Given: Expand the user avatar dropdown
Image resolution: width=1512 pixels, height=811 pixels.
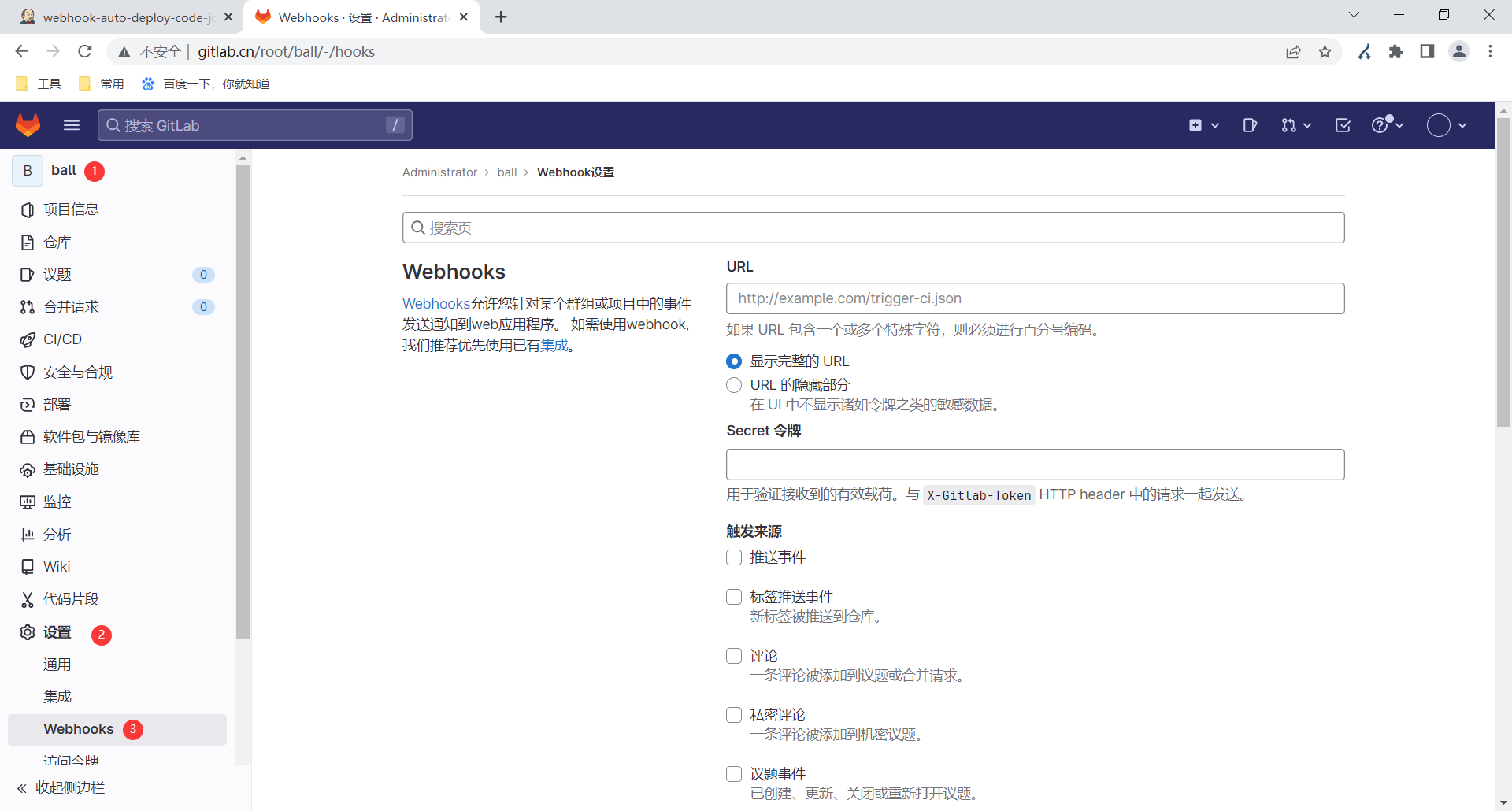Looking at the screenshot, I should pos(1447,125).
